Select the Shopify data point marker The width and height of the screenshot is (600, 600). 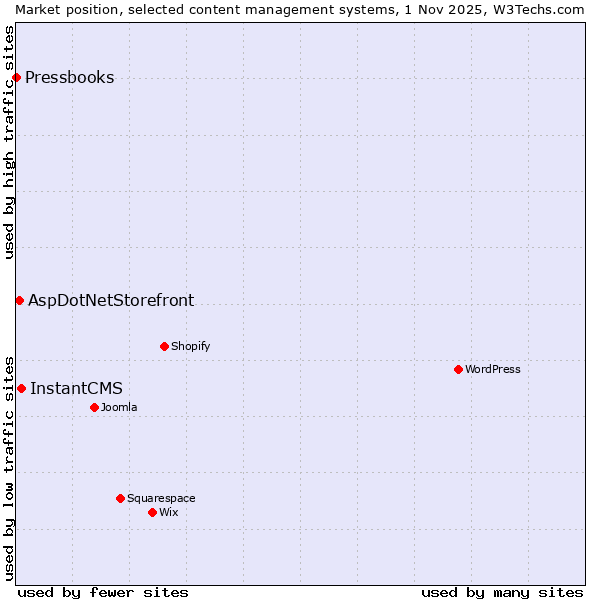pos(164,346)
